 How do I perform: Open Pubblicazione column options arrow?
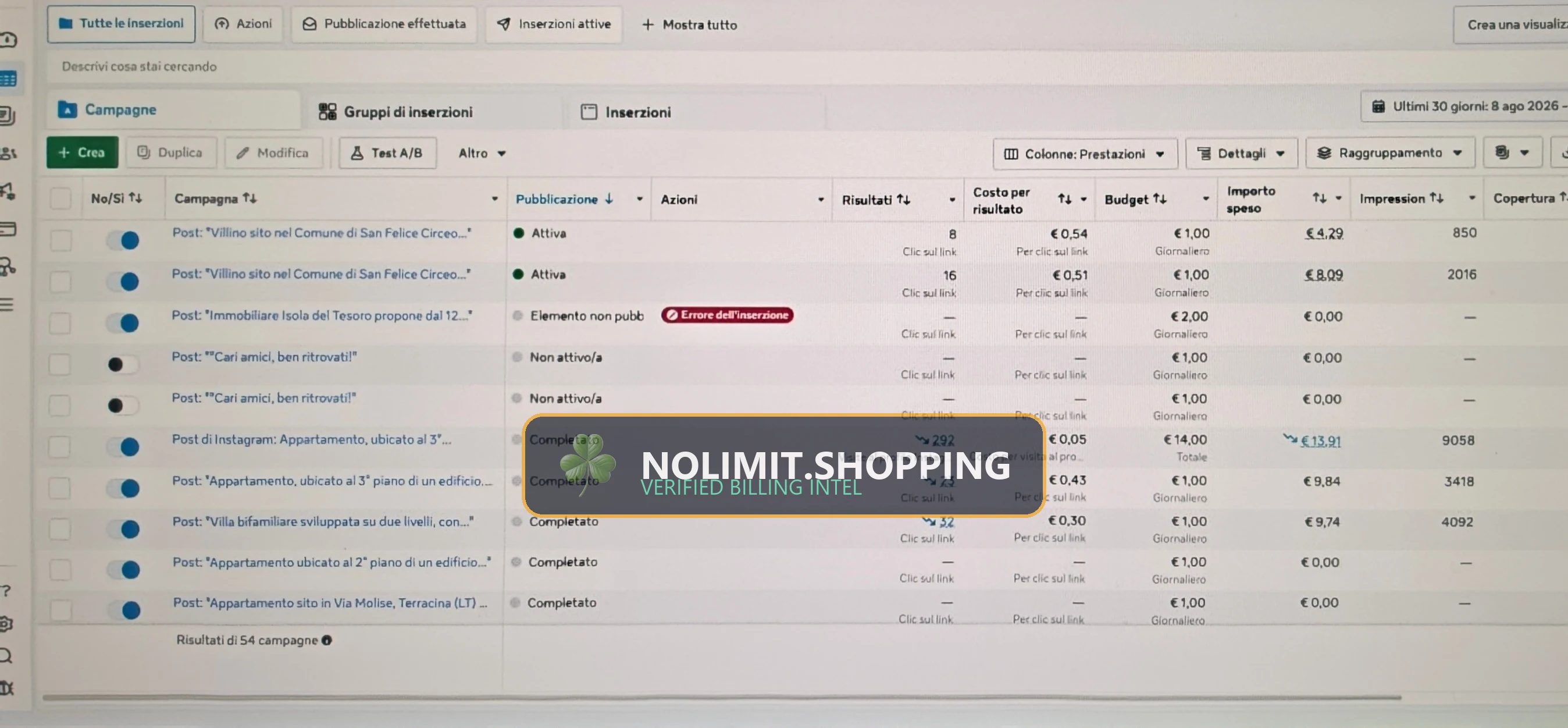(x=640, y=198)
